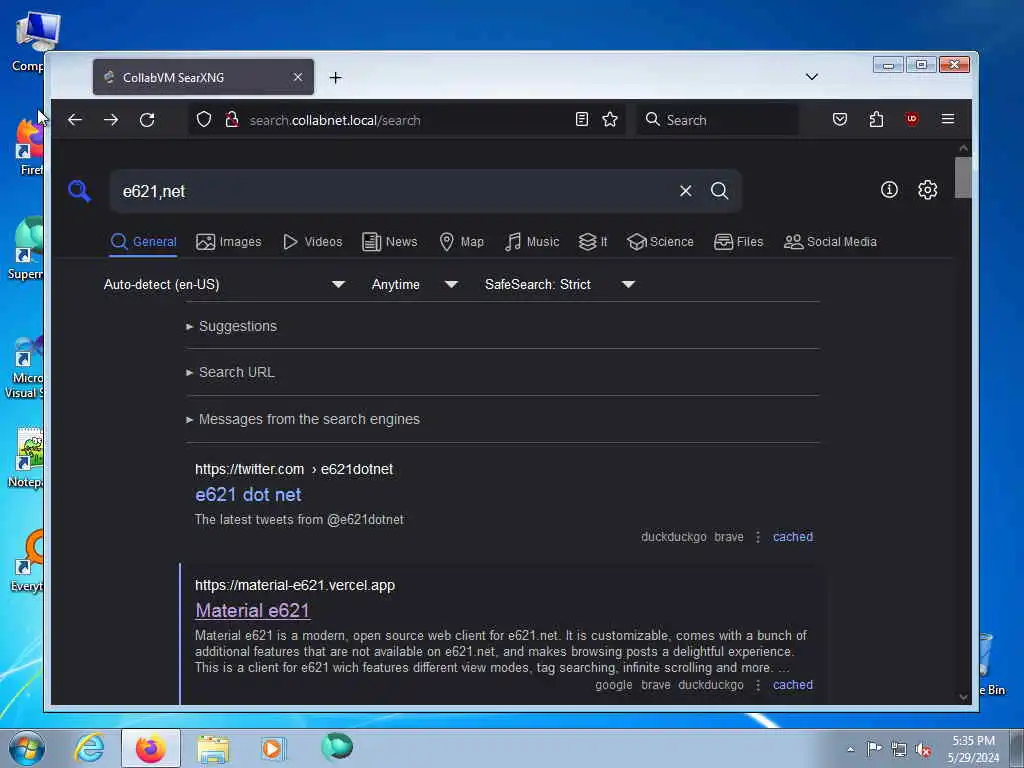Close the CollabVM SearXNG tab
1024x768 pixels.
coord(298,77)
